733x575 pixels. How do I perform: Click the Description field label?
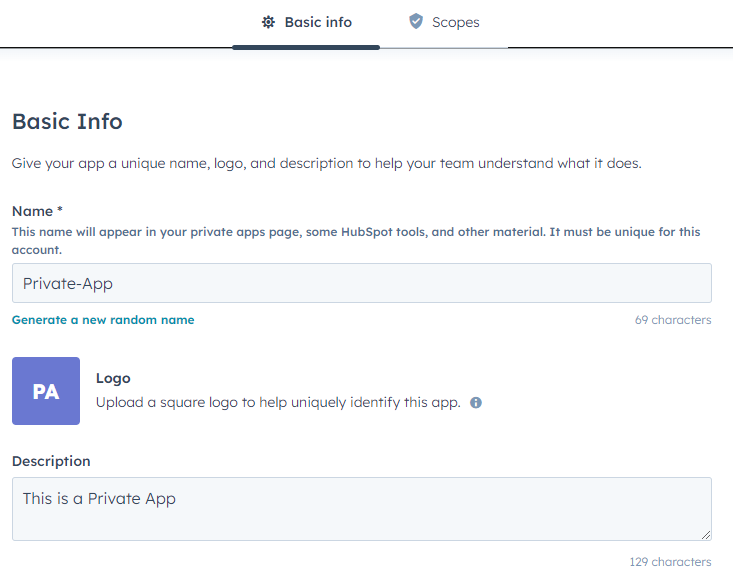coord(51,461)
